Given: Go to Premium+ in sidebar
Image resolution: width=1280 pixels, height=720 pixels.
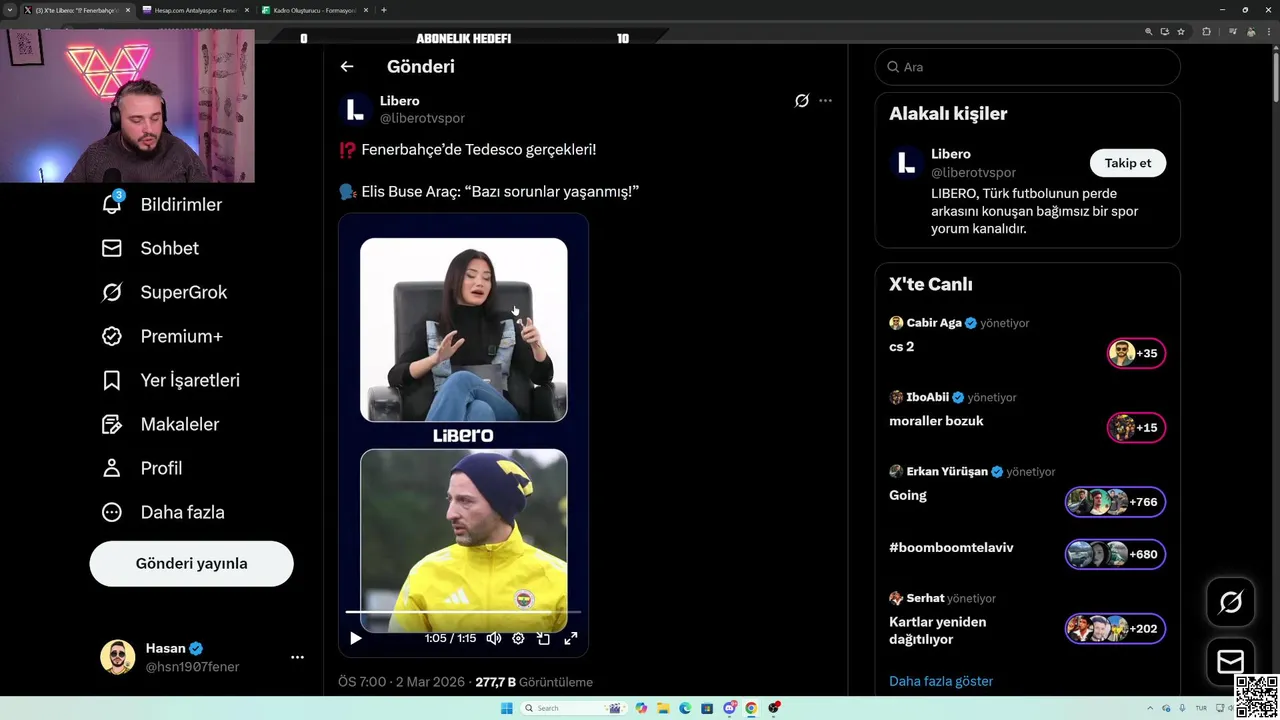Looking at the screenshot, I should click(162, 336).
